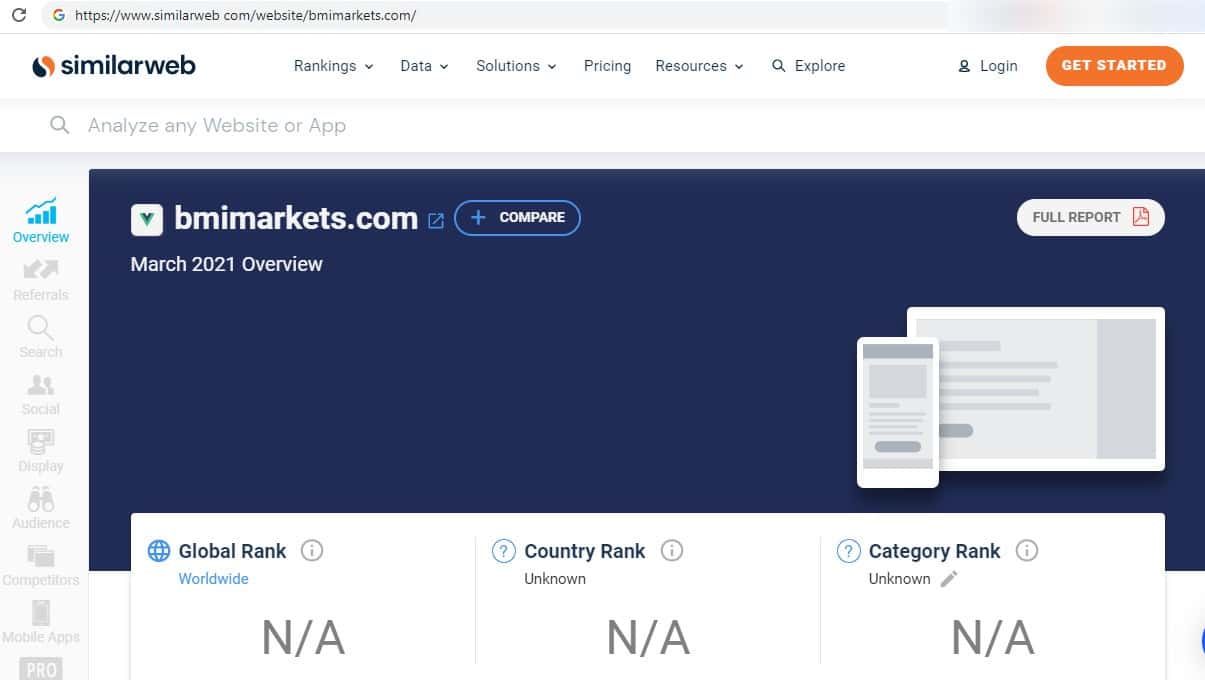Click the question mark icon beside Country Rank
The width and height of the screenshot is (1205, 680).
pos(504,550)
